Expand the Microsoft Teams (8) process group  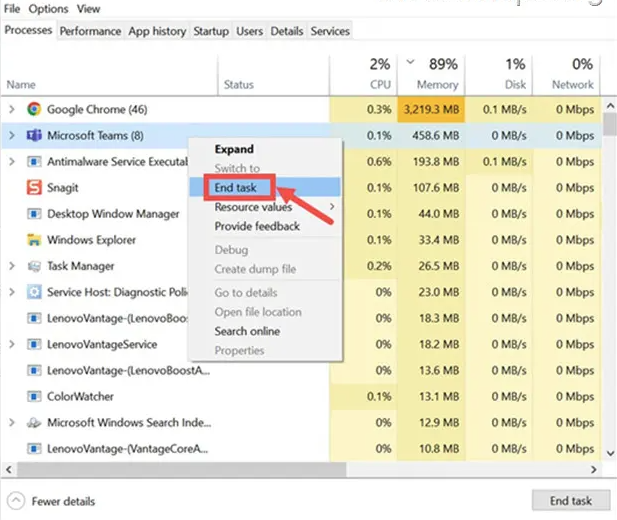click(12, 135)
